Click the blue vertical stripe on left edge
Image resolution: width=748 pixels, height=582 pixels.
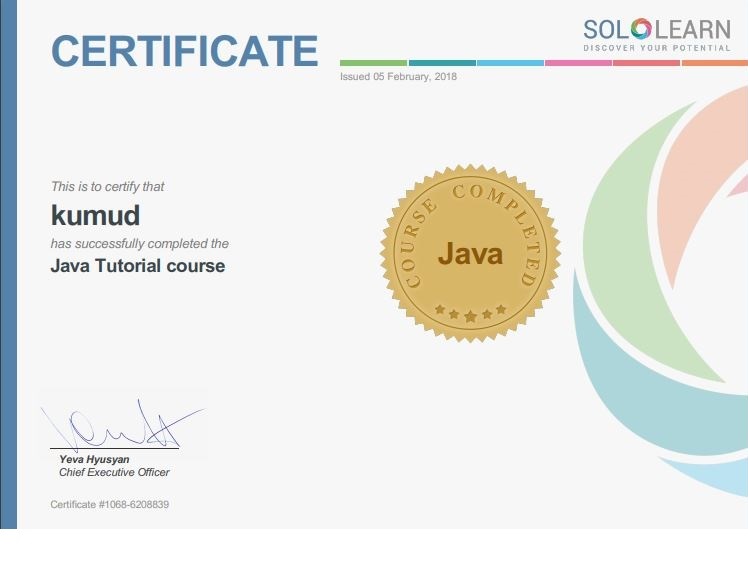[x=8, y=265]
